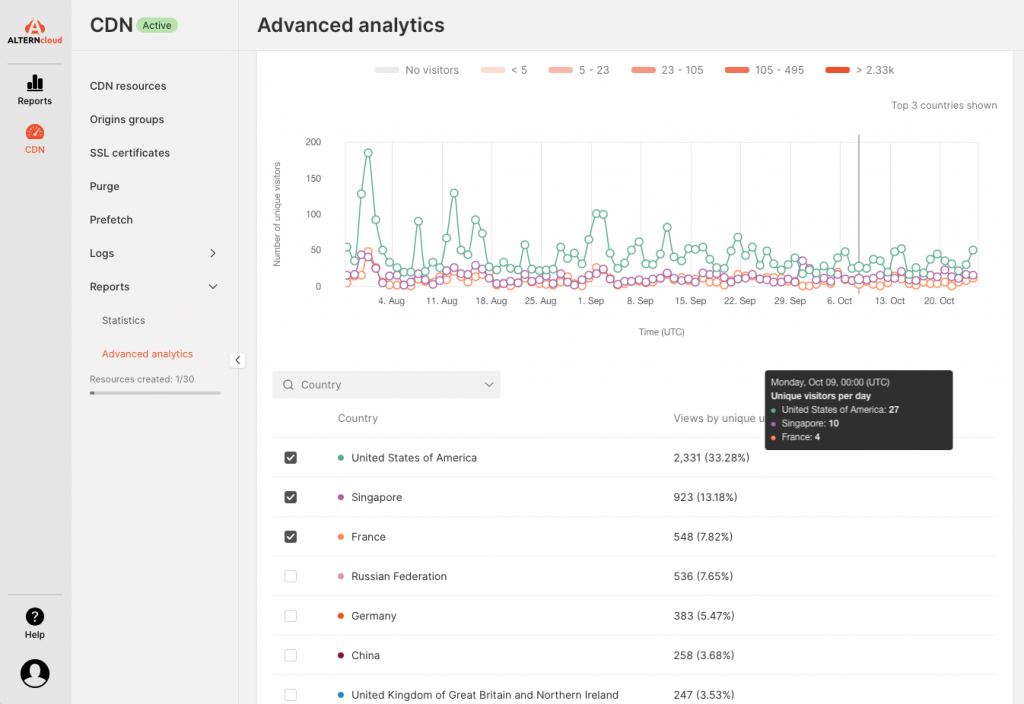Open the Help question mark icon
The height and width of the screenshot is (704, 1024).
35,617
